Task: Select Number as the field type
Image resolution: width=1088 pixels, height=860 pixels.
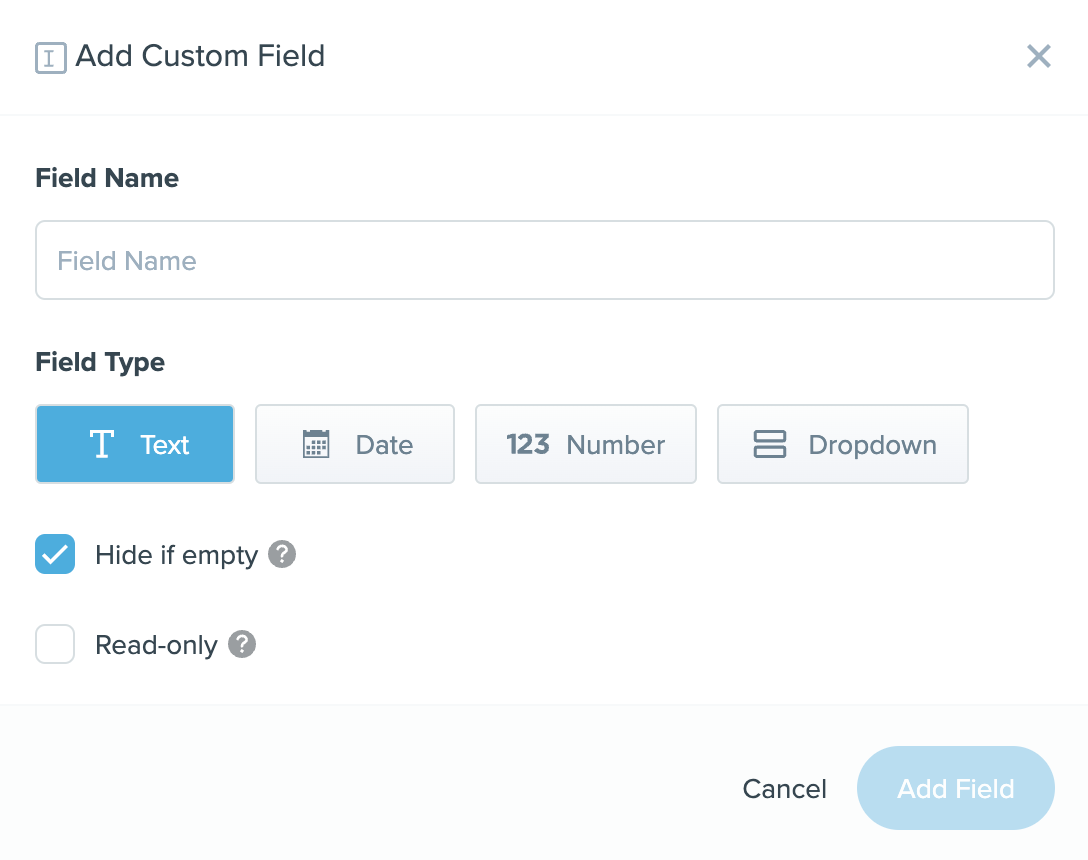Action: [x=585, y=444]
